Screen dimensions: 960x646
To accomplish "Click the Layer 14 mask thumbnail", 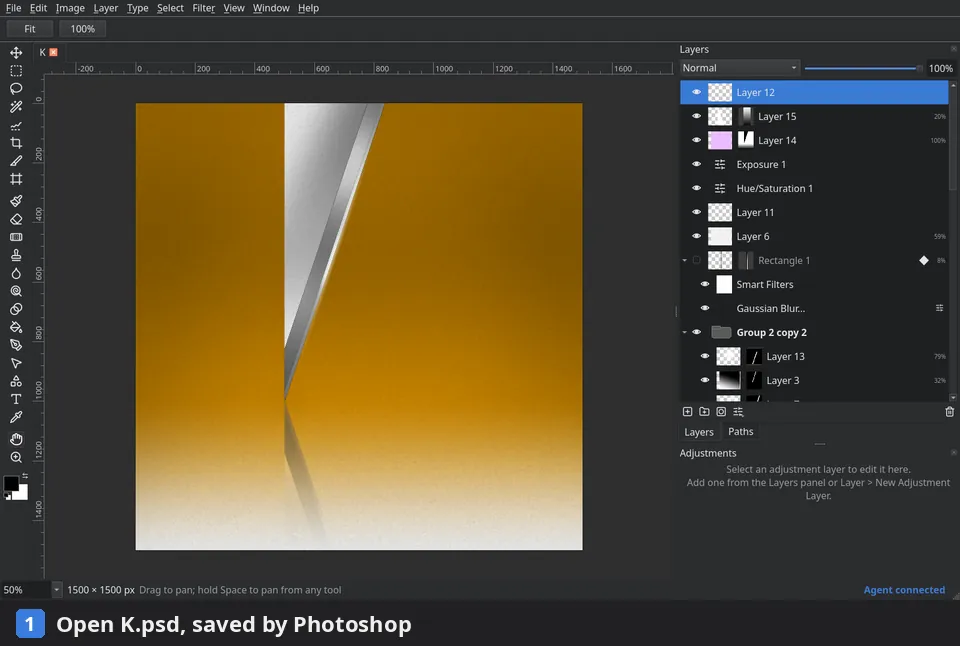I will click(x=745, y=140).
